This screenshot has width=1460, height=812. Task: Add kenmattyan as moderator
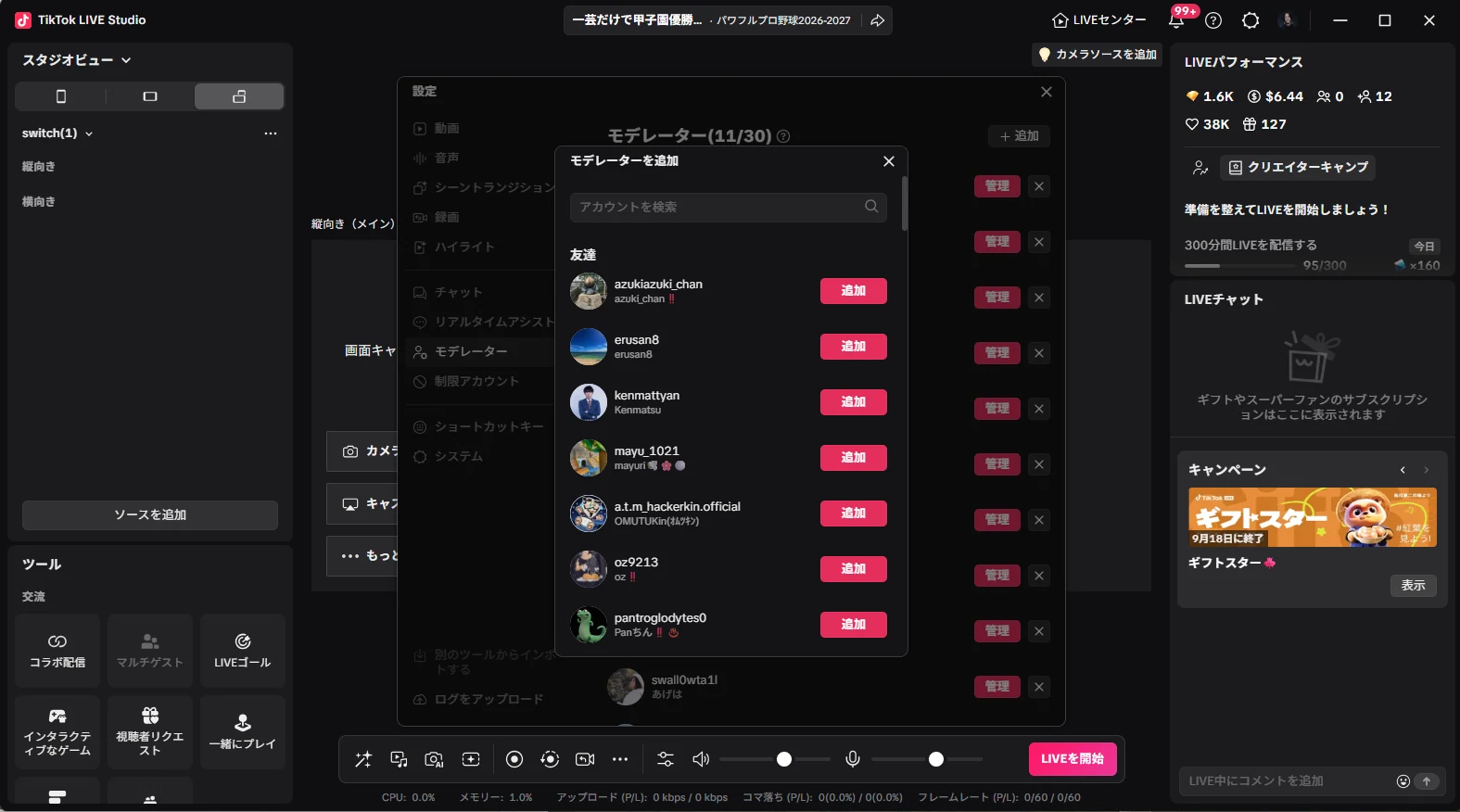[854, 402]
